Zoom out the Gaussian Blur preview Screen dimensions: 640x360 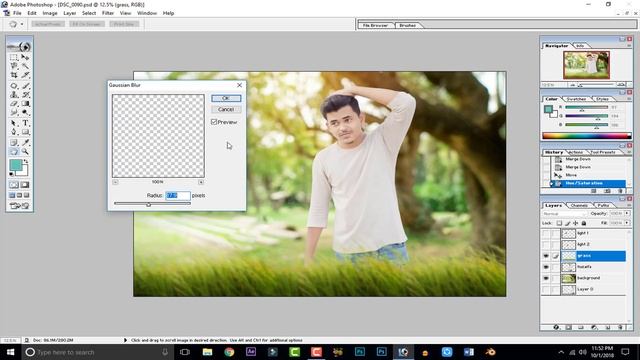point(115,182)
